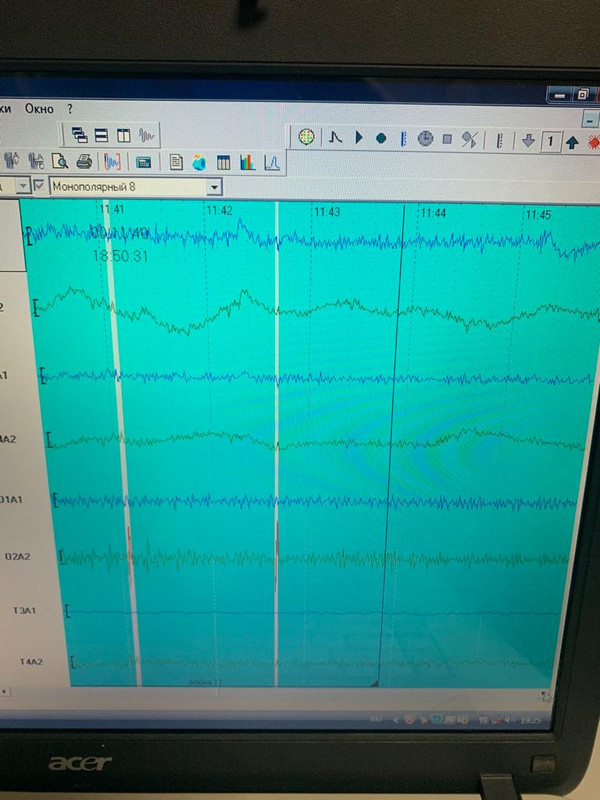Minimize the inner document window
This screenshot has width=600, height=800.
click(591, 120)
